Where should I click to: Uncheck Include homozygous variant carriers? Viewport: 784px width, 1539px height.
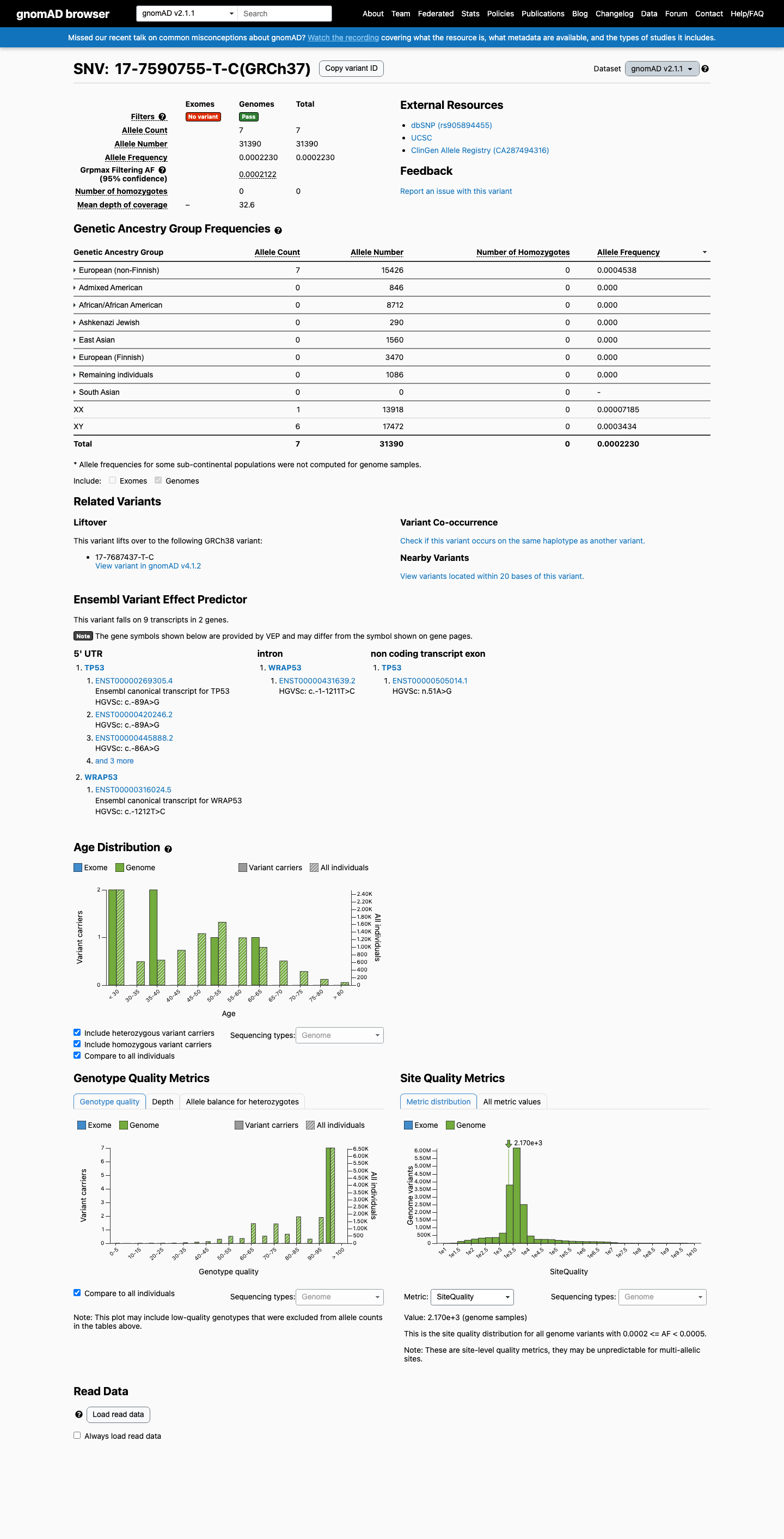pyautogui.click(x=77, y=1044)
